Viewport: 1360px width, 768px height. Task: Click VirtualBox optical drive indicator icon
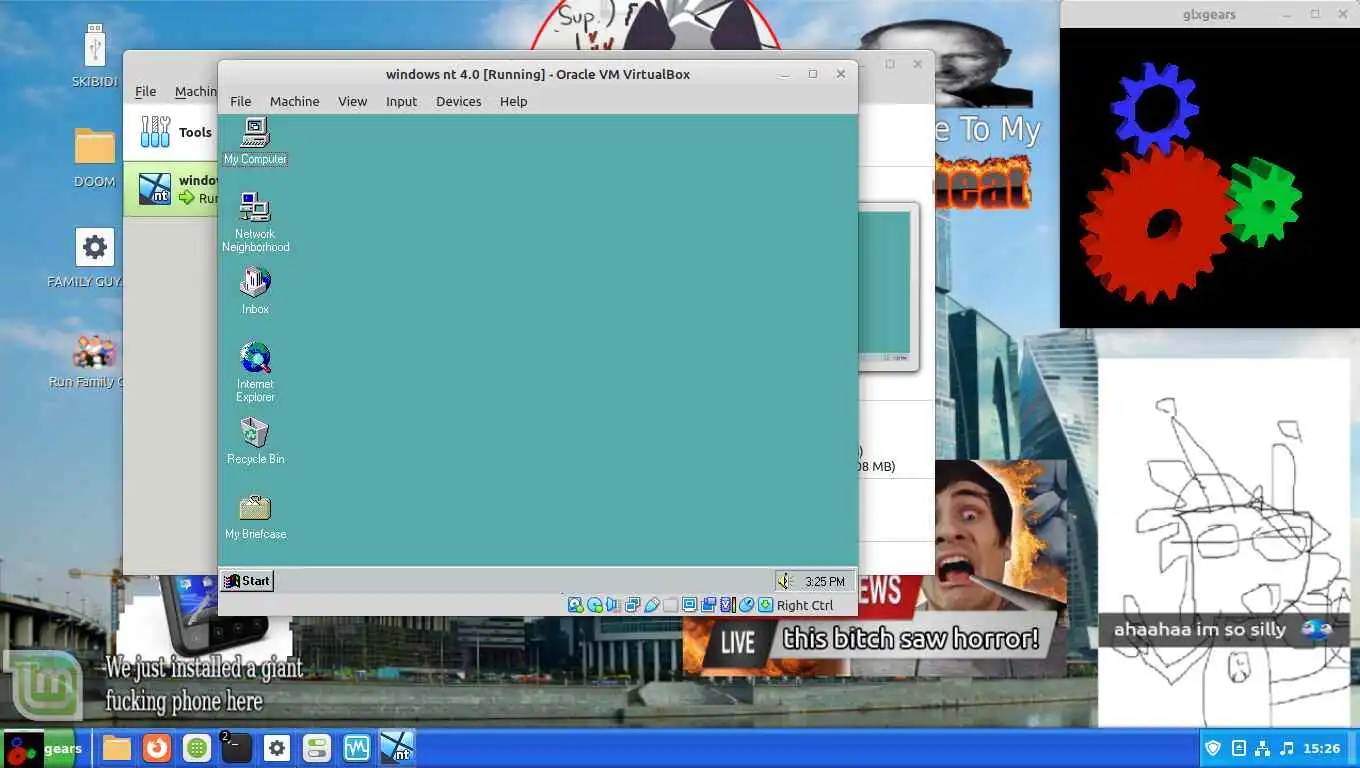click(595, 605)
